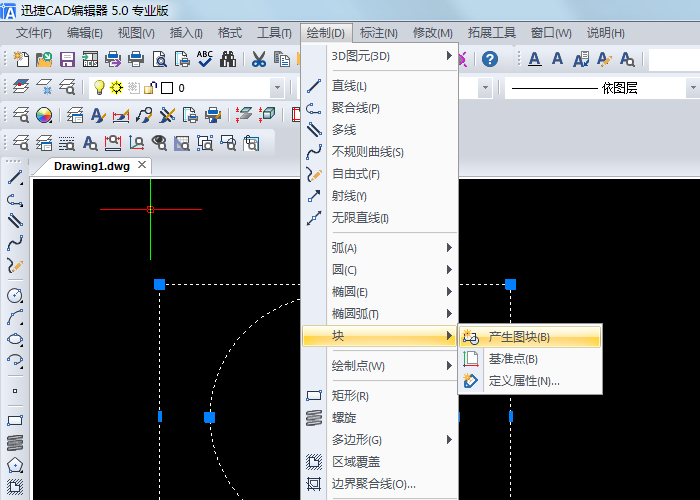Select the Line tool in left toolbar
This screenshot has height=500, width=700.
click(x=15, y=178)
